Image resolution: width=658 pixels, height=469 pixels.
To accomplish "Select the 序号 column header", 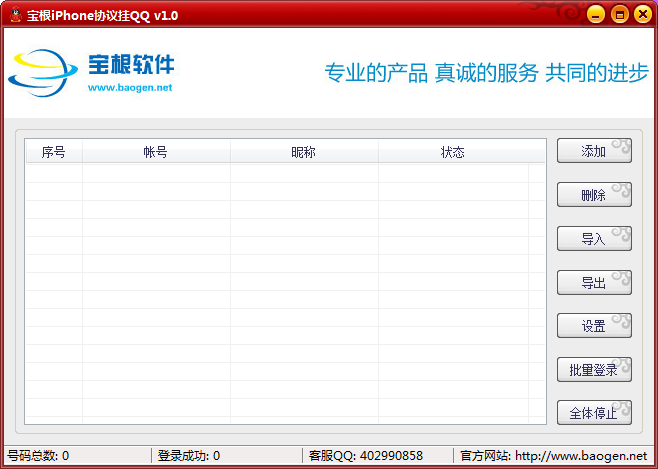I will point(54,151).
